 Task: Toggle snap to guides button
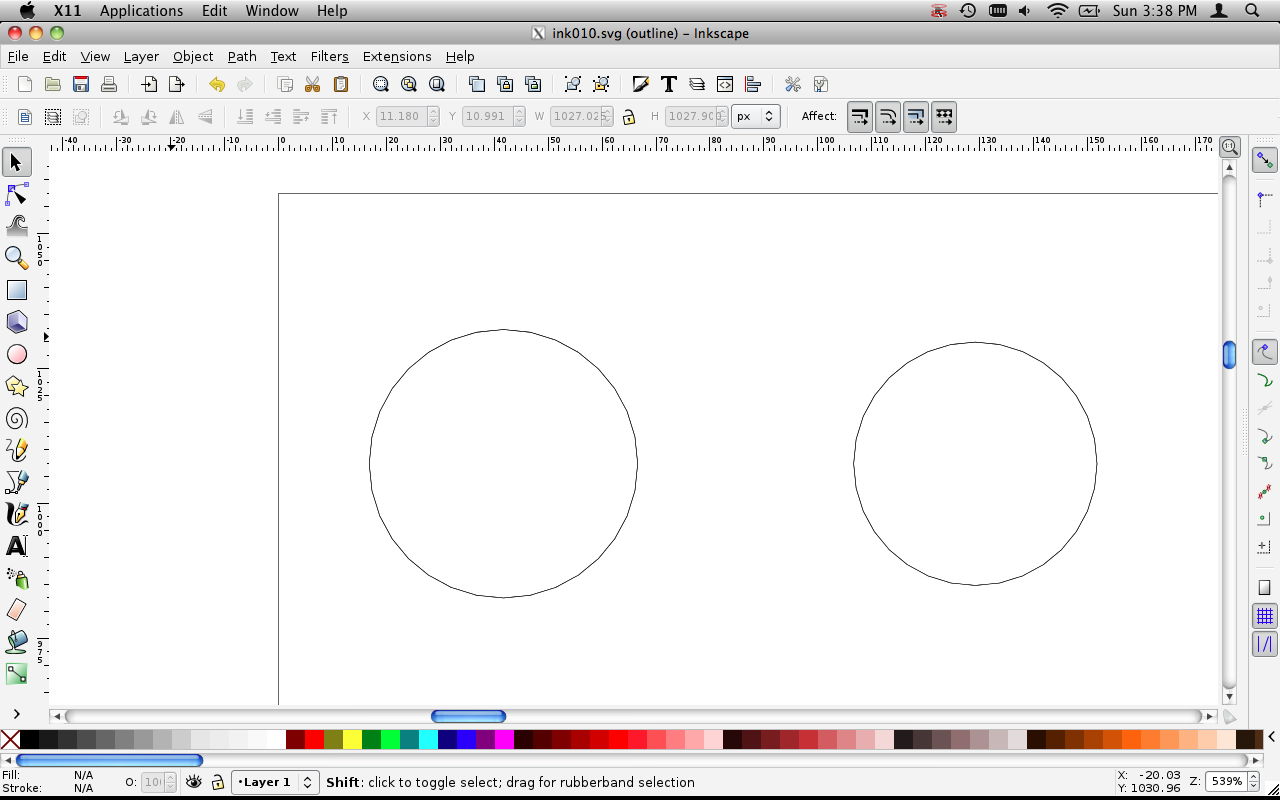(1265, 644)
